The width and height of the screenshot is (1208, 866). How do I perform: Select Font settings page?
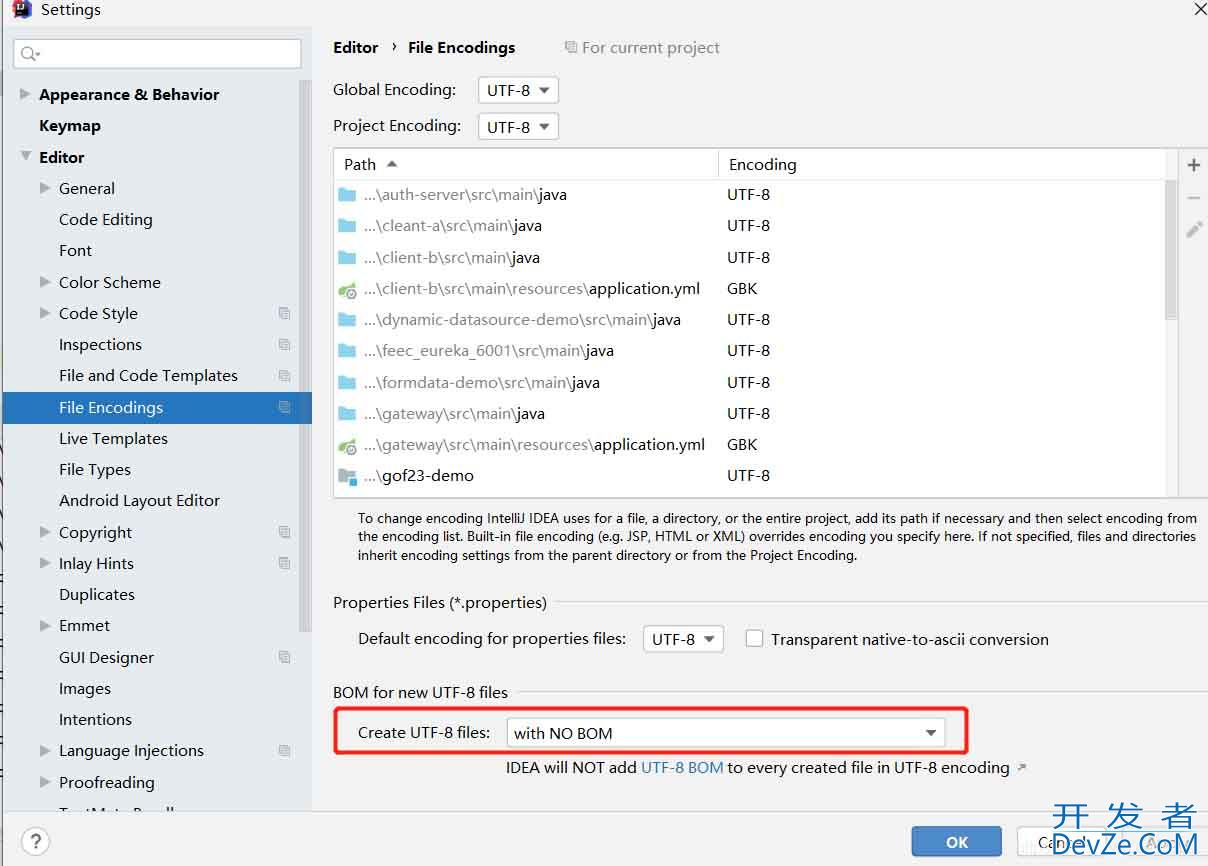(75, 251)
